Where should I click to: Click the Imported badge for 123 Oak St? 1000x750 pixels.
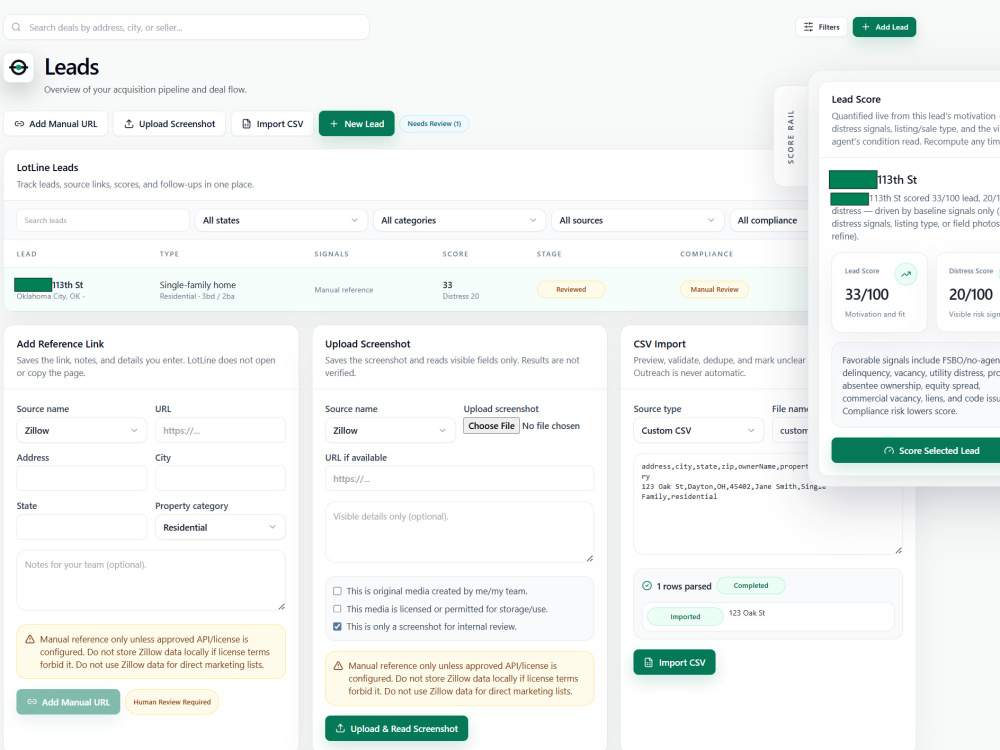coord(685,617)
